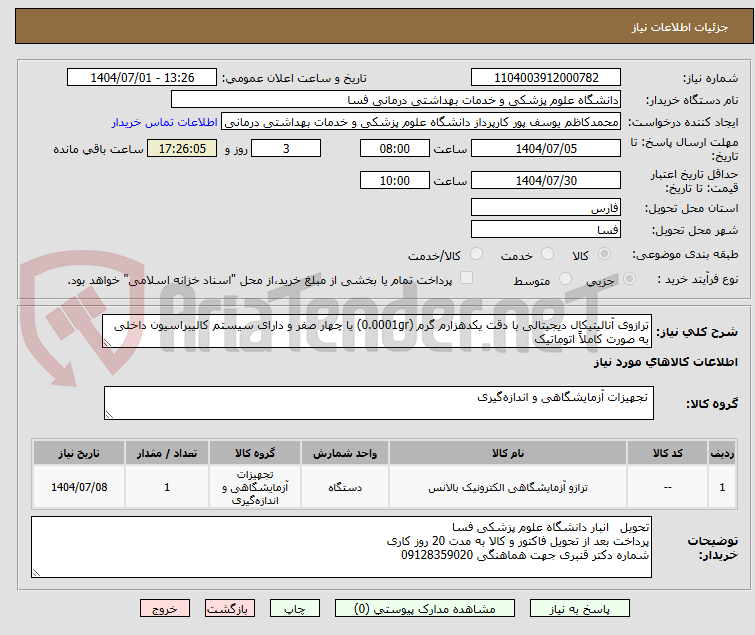
Task: Click the remaining days field showing 3
Action: click(286, 148)
